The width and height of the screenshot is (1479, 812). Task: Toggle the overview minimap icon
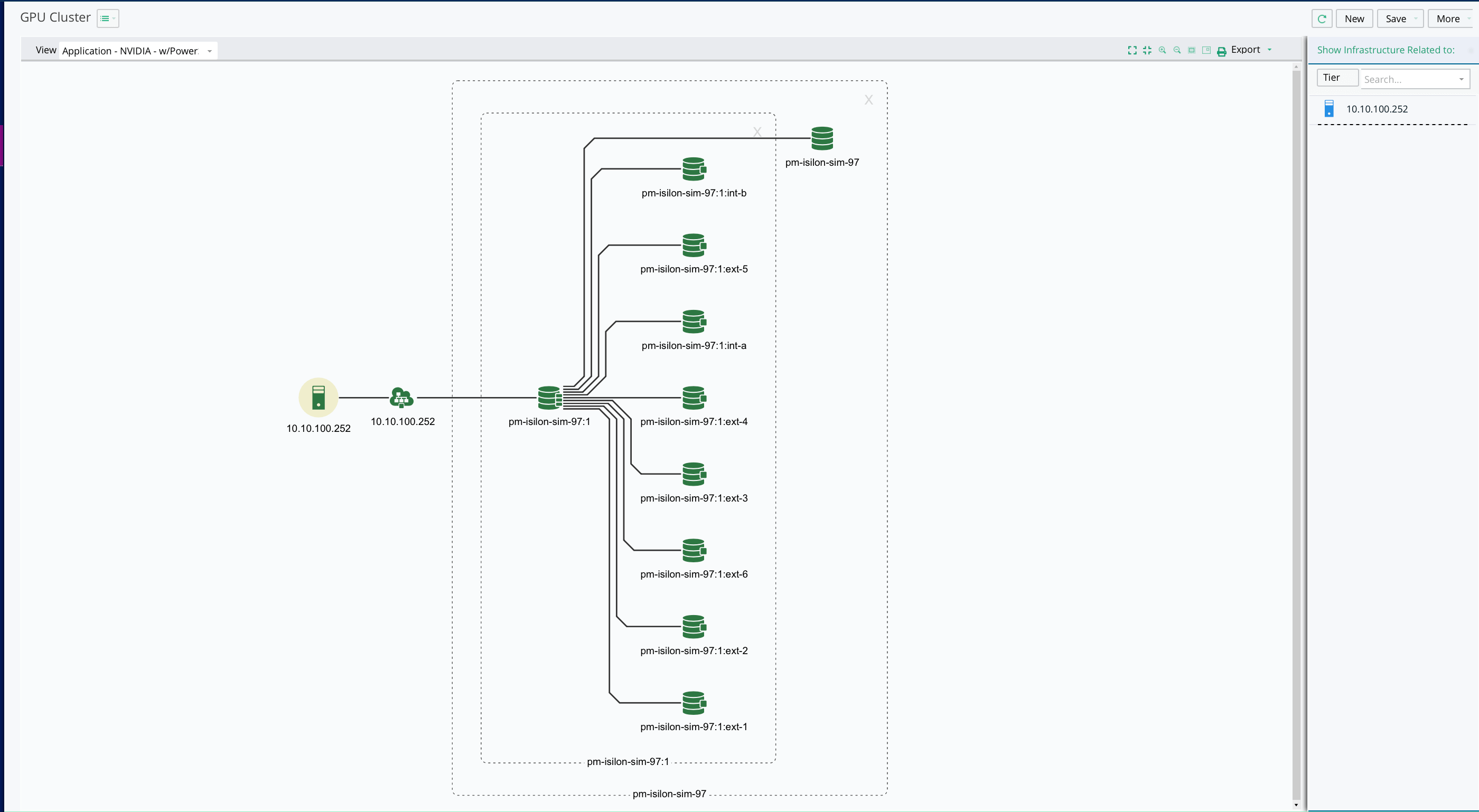(1206, 51)
